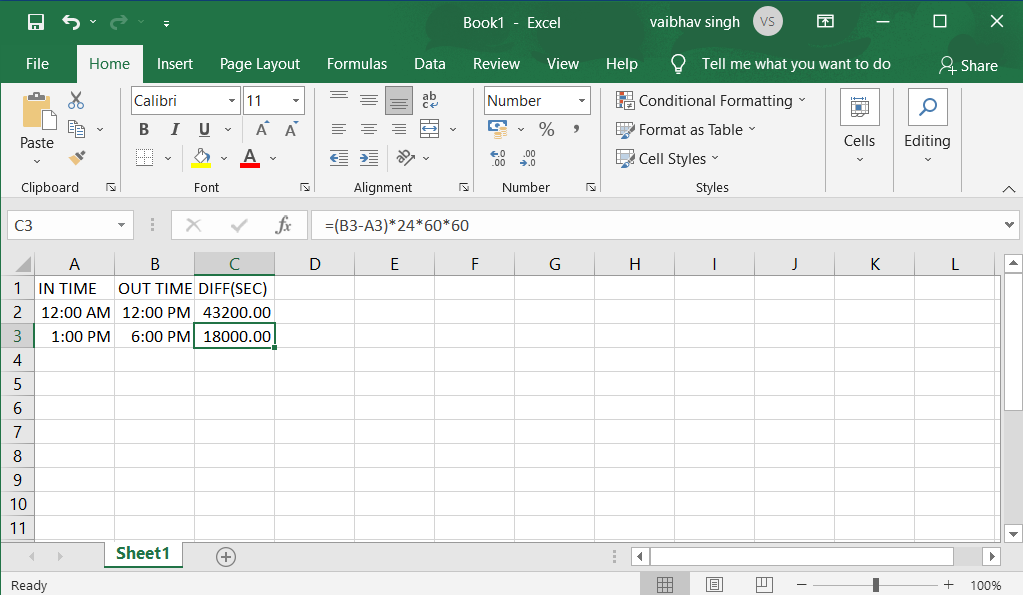This screenshot has height=595, width=1023.
Task: Switch to the Insert tab
Action: pos(175,64)
